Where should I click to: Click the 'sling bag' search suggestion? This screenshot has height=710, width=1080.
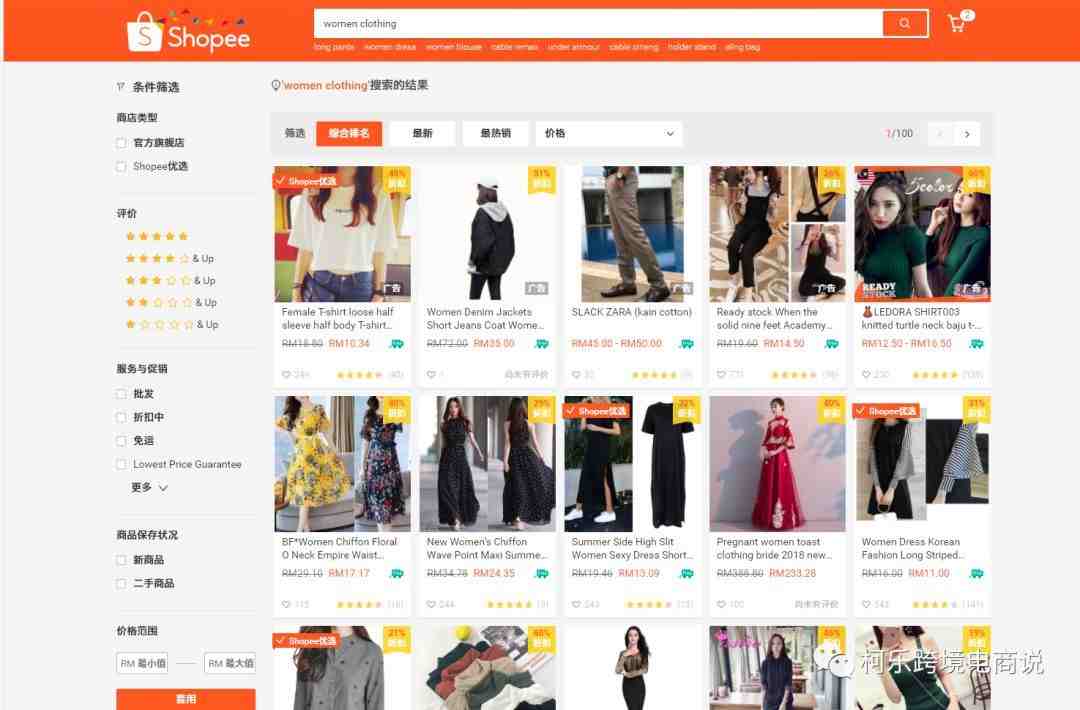point(742,47)
